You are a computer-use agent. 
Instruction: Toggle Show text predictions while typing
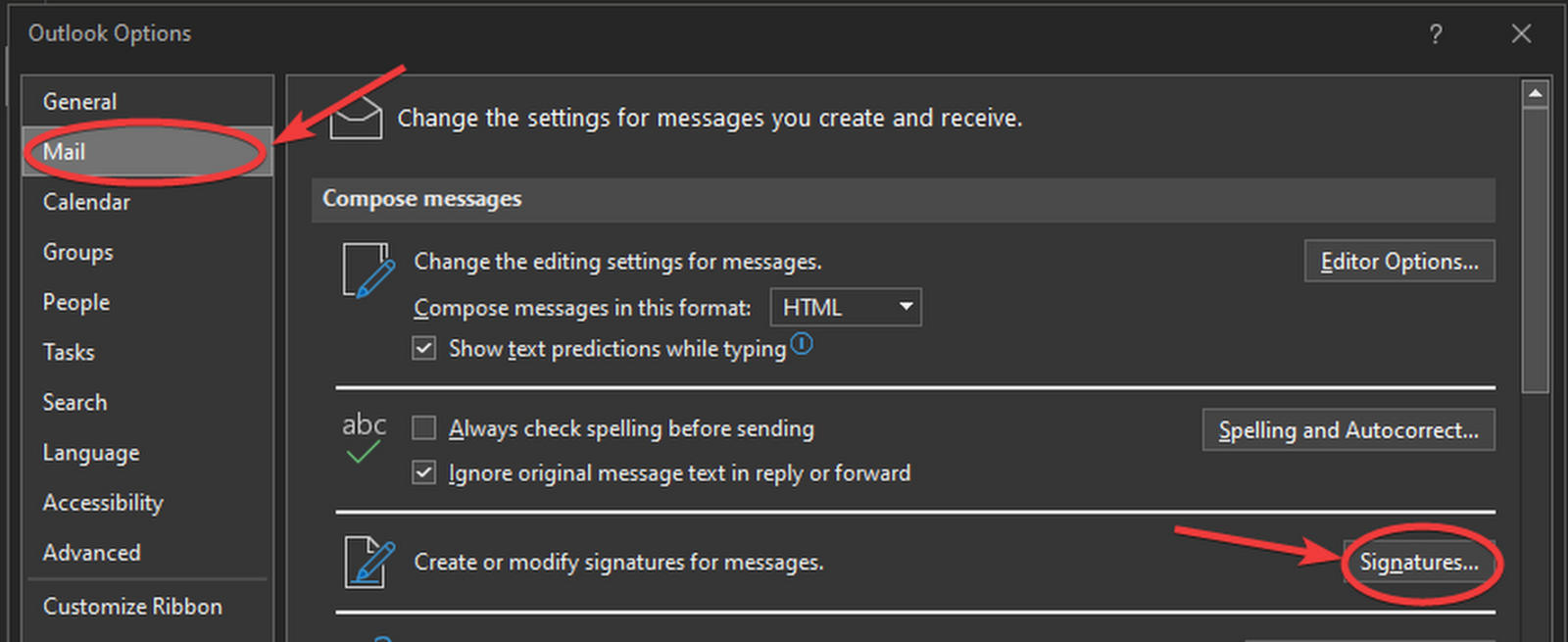pos(423,349)
